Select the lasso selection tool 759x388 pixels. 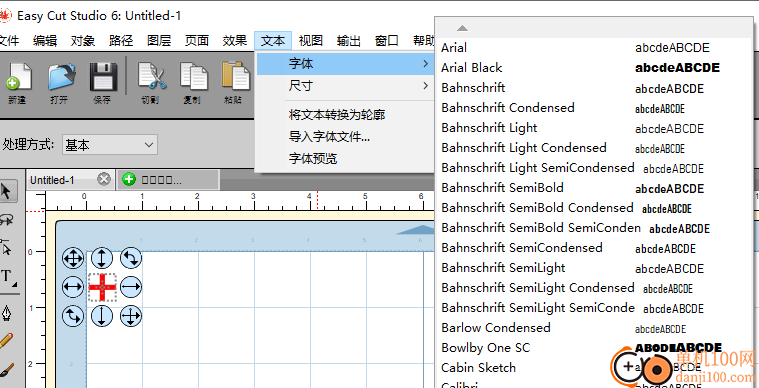click(x=6, y=220)
